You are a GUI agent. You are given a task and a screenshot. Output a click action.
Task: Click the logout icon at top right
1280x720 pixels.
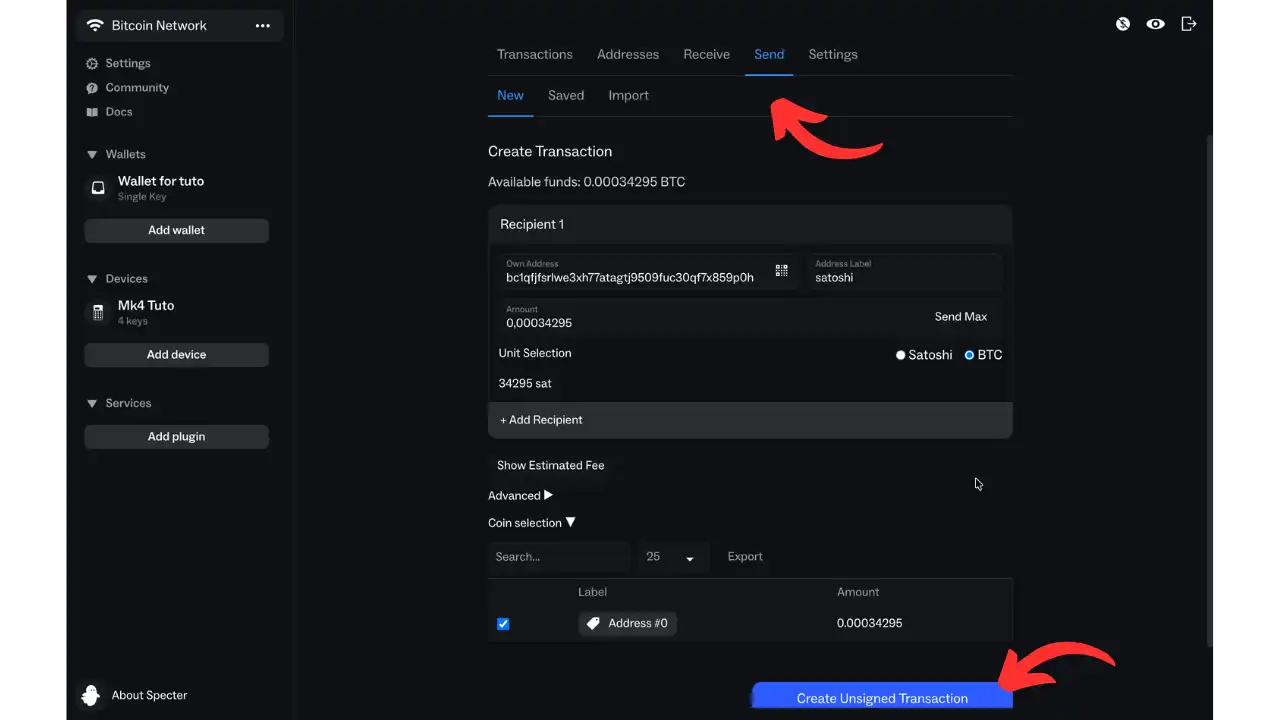1188,24
